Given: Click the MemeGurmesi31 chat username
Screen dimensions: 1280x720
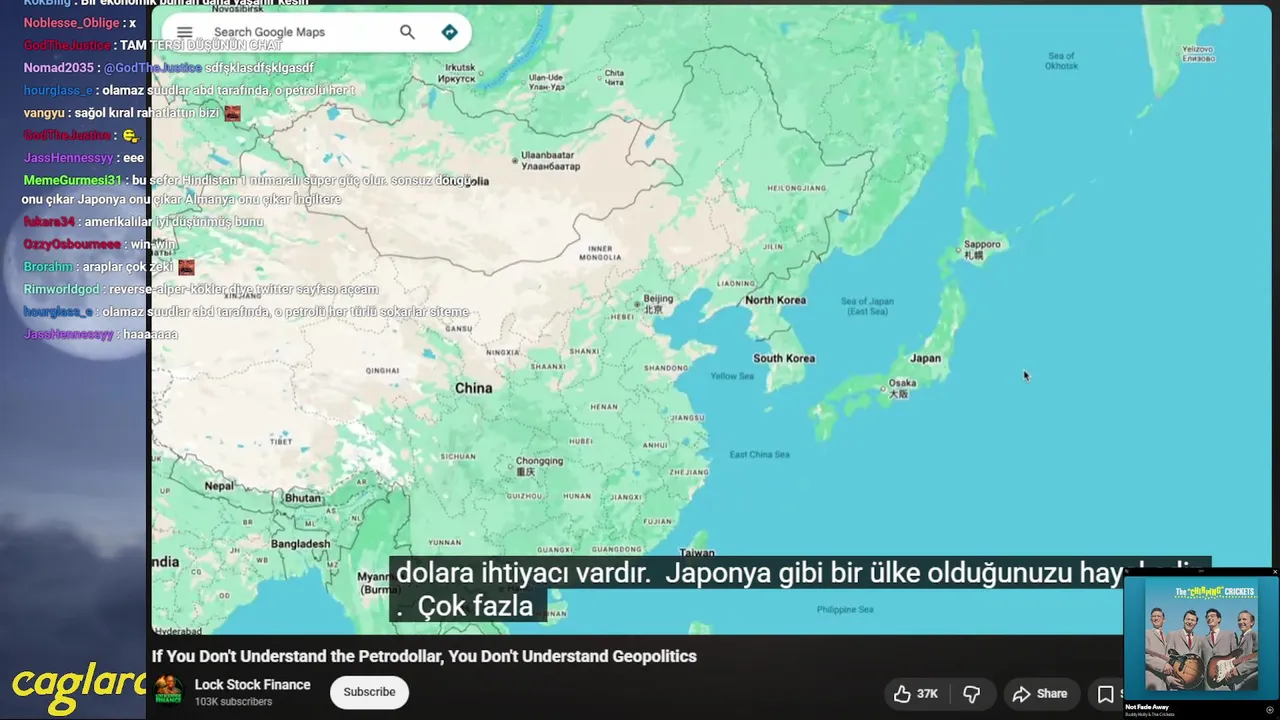Looking at the screenshot, I should 72,180.
